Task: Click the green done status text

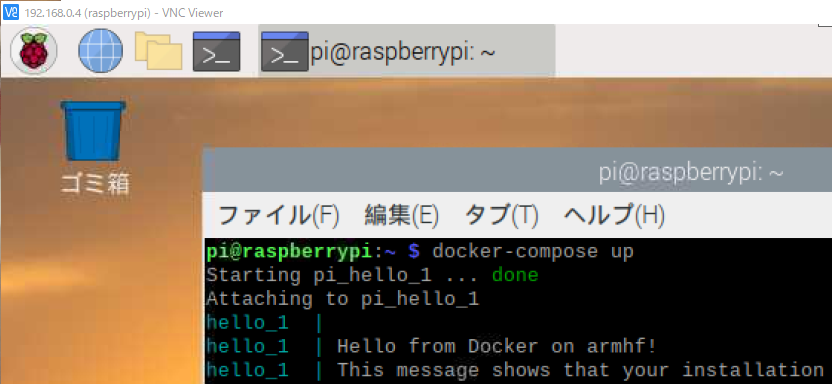Action: click(515, 275)
